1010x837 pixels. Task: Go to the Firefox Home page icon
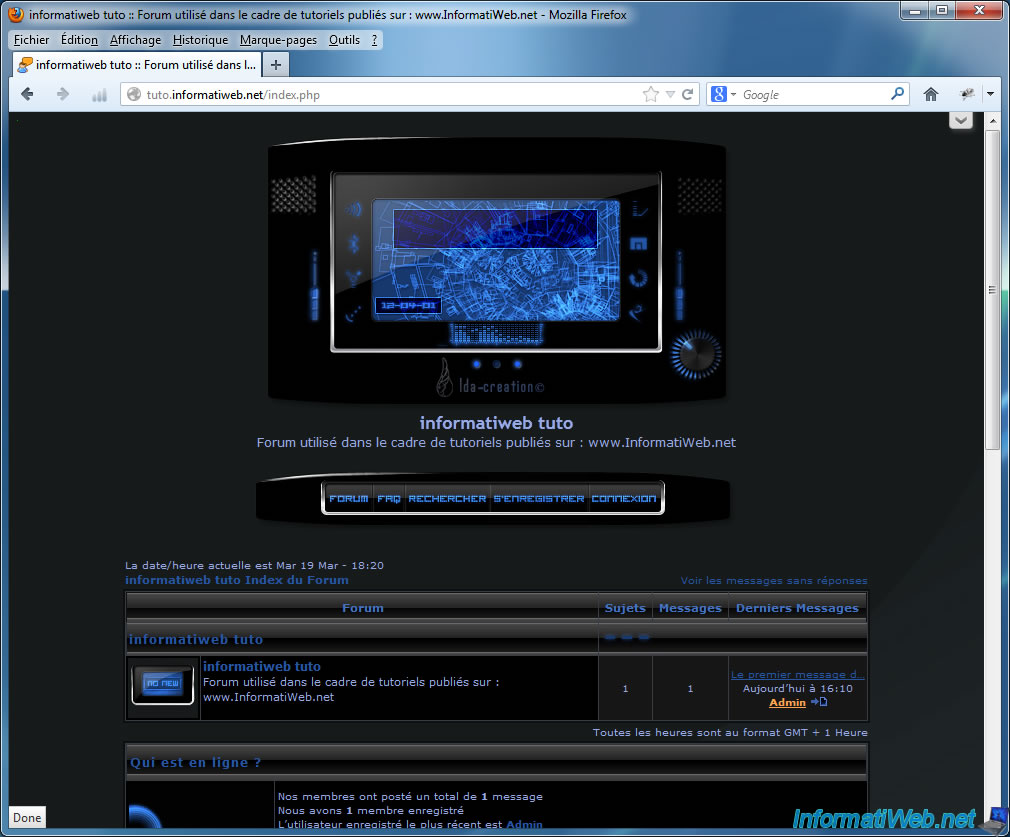point(931,95)
